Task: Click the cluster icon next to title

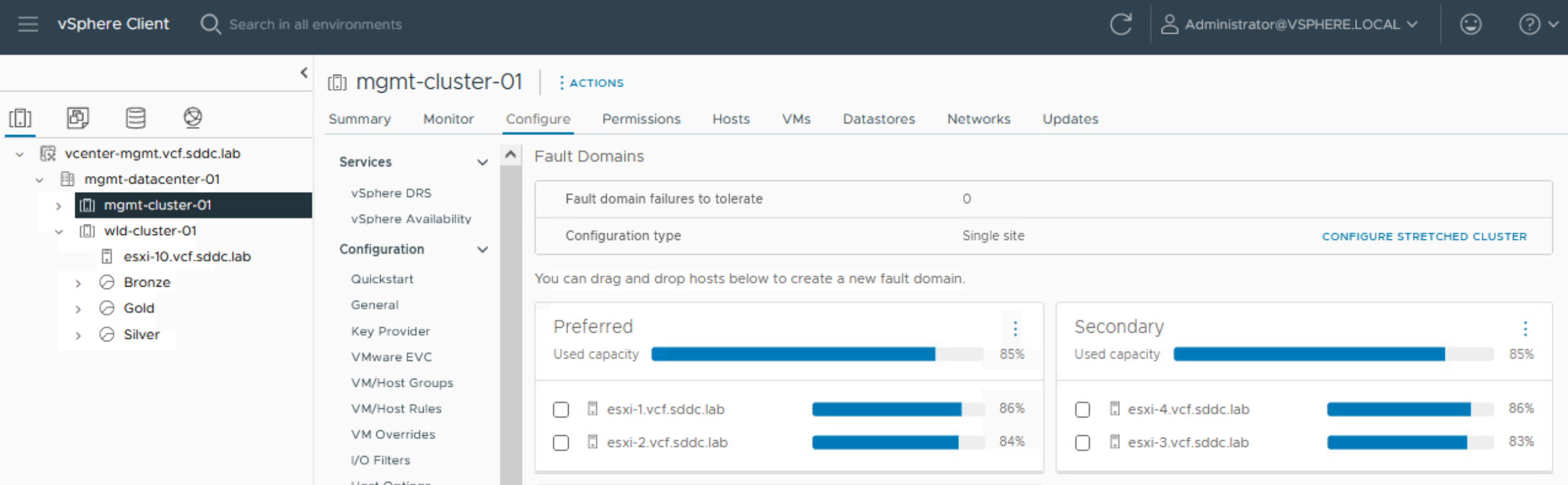Action: point(337,82)
